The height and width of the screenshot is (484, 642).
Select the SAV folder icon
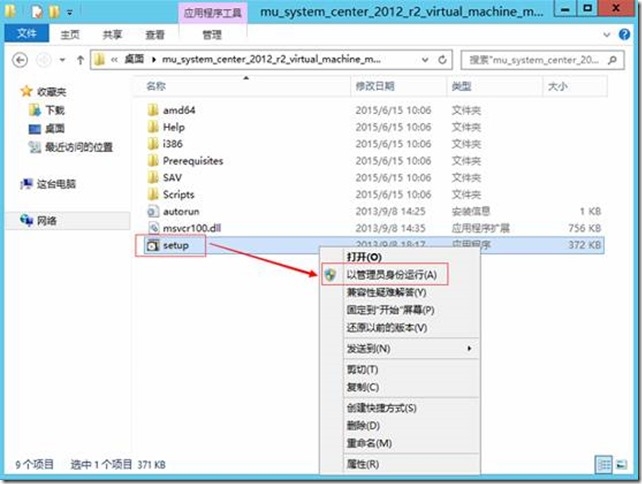coord(152,177)
